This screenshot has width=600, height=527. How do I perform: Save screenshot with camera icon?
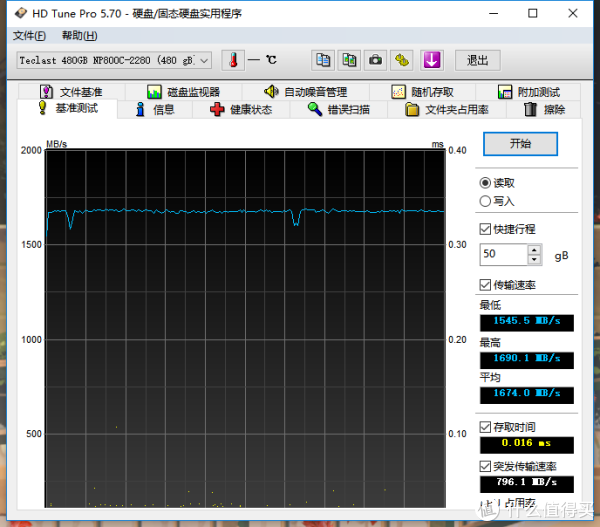tap(375, 60)
